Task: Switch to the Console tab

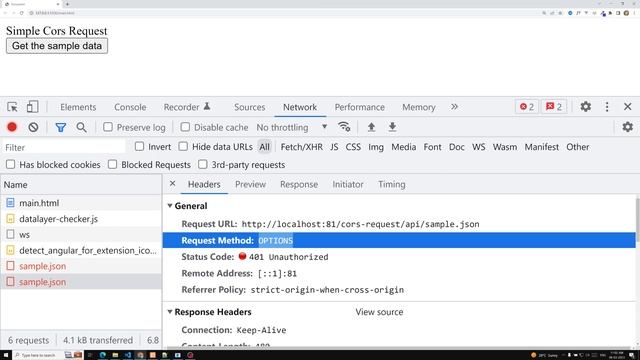Action: coord(130,107)
